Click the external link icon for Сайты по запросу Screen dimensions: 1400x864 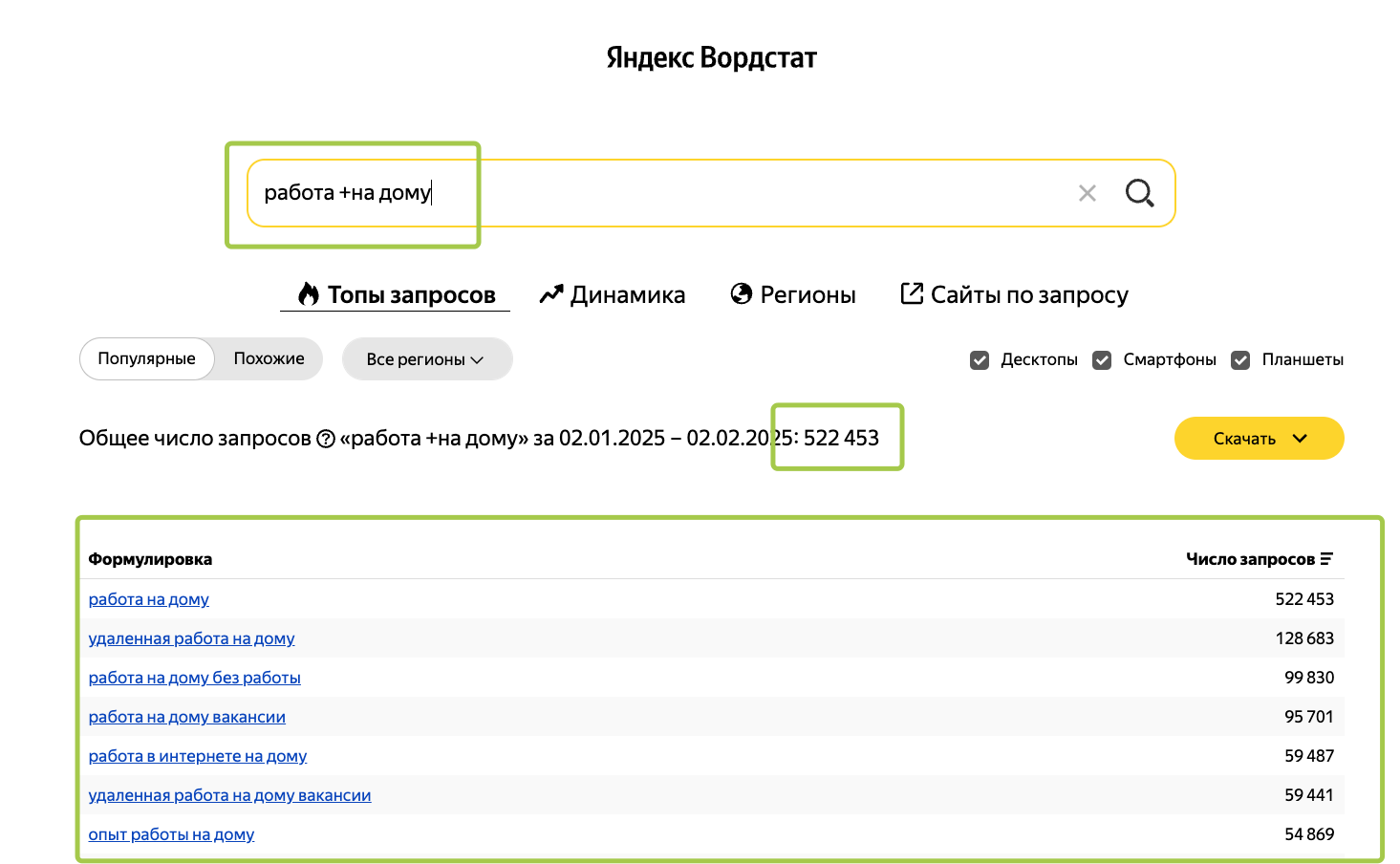pyautogui.click(x=911, y=293)
